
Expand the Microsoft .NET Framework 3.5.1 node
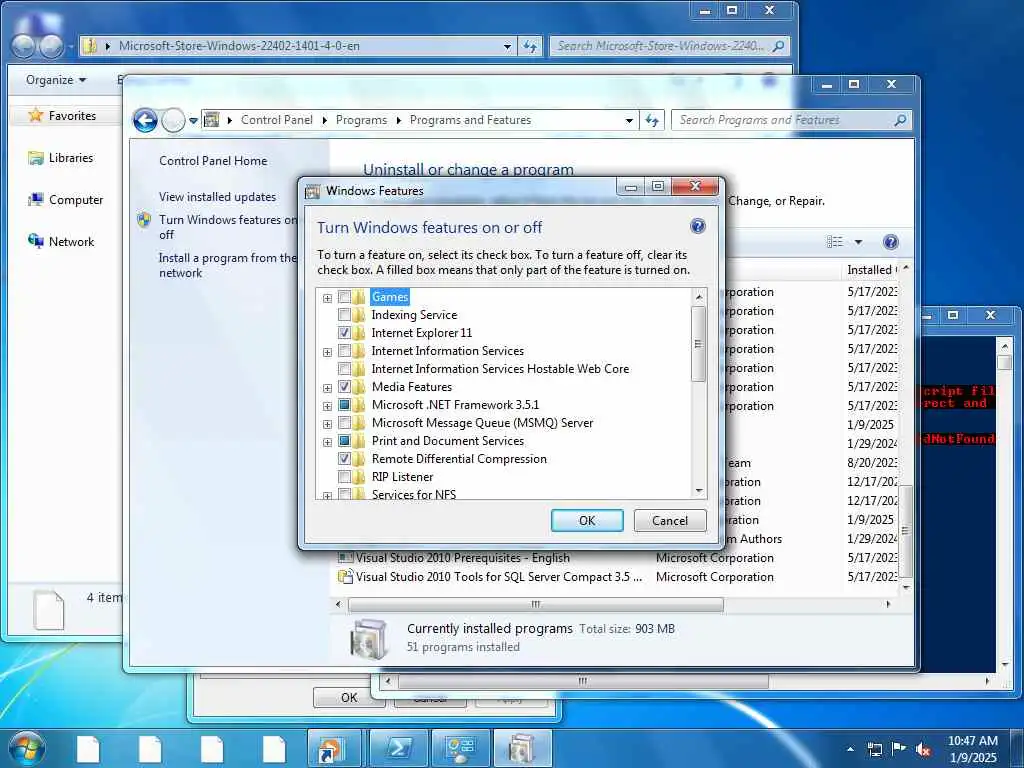coord(327,406)
